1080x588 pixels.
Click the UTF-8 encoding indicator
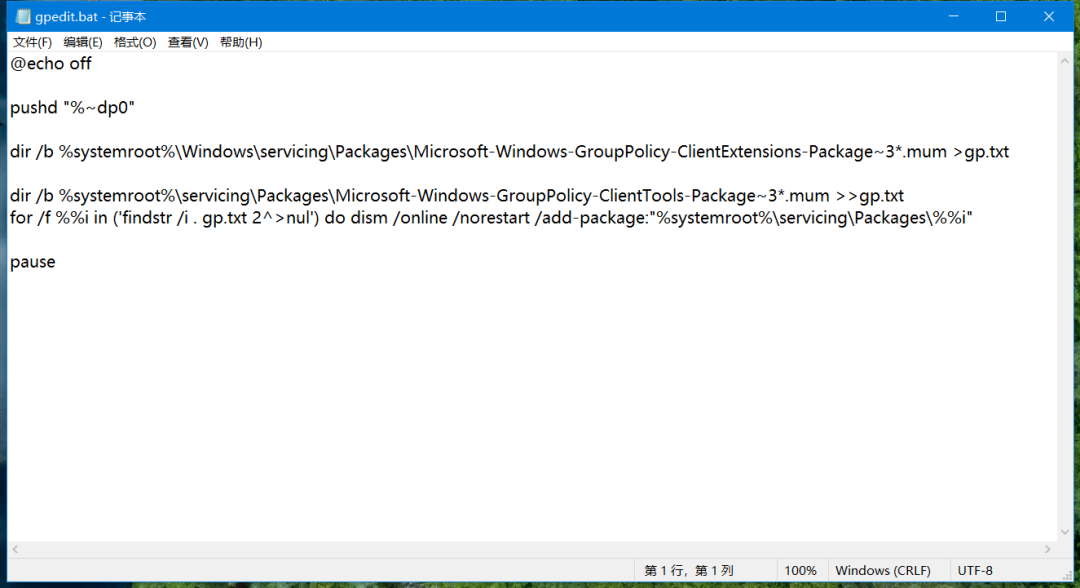[975, 570]
